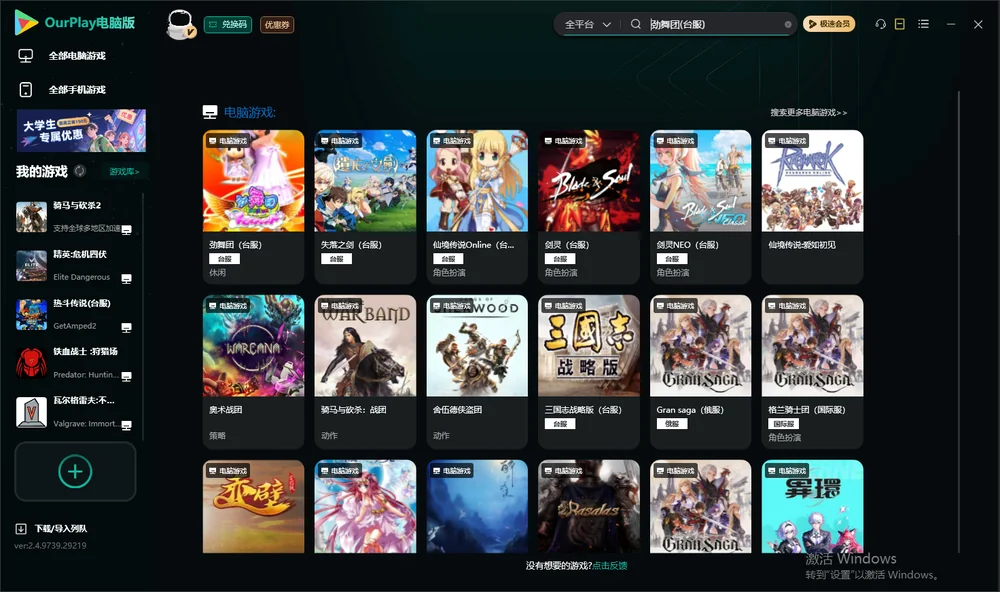Click the 极速会员 membership button
The image size is (1000, 592).
coord(829,24)
